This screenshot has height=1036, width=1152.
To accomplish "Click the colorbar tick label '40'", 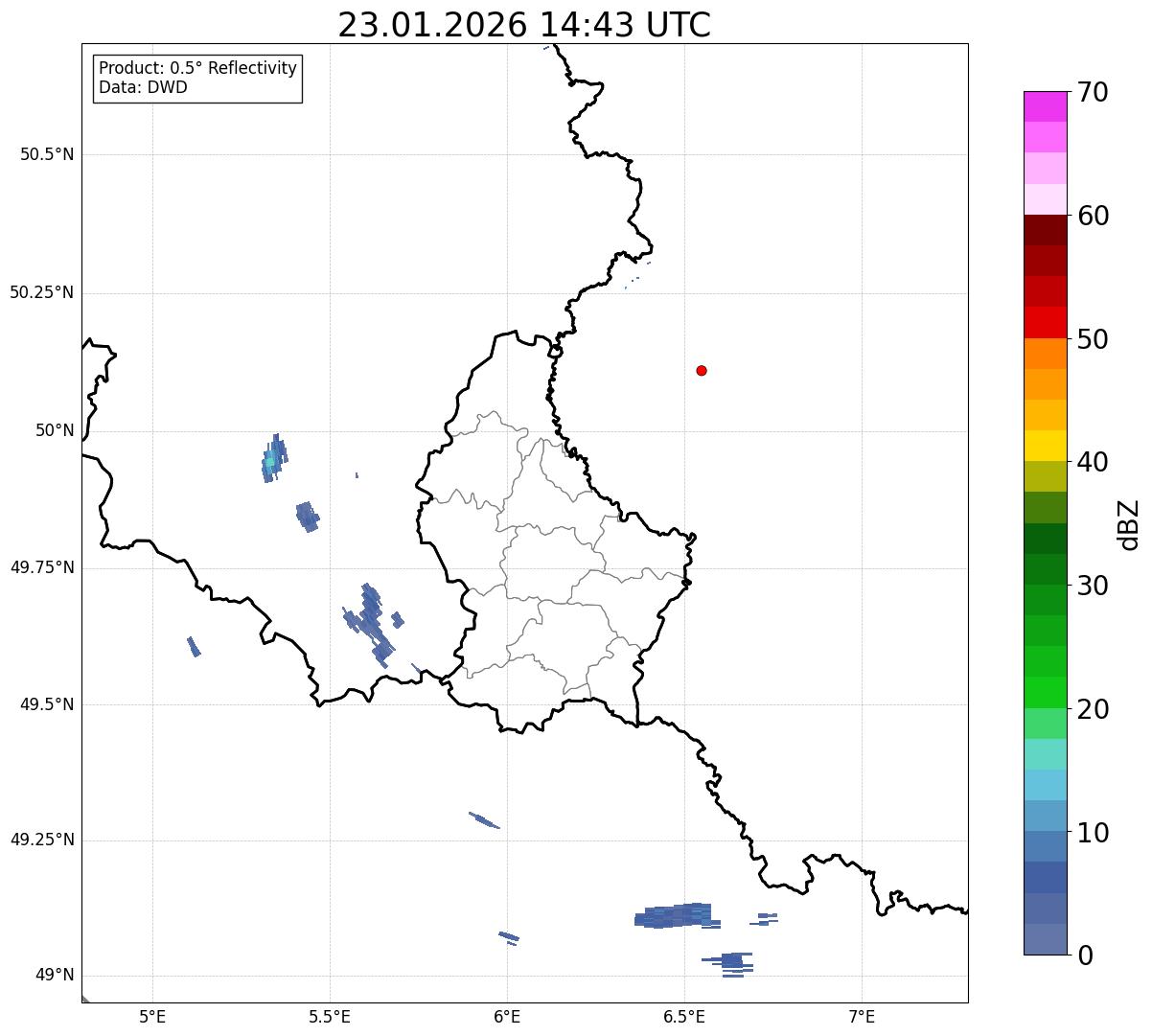I will pyautogui.click(x=1093, y=462).
